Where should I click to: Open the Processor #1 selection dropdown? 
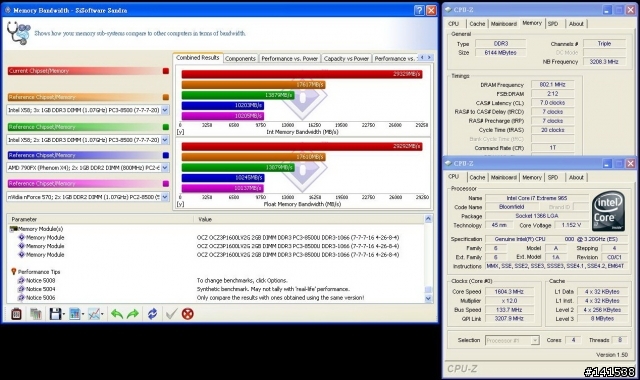(535, 340)
